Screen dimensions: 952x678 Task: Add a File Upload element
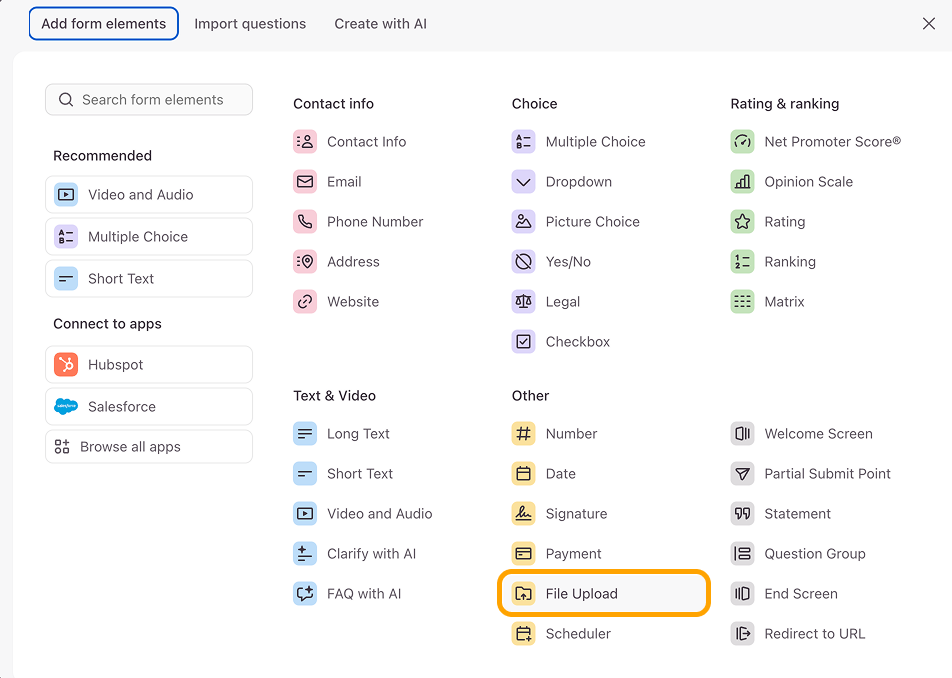tap(604, 593)
